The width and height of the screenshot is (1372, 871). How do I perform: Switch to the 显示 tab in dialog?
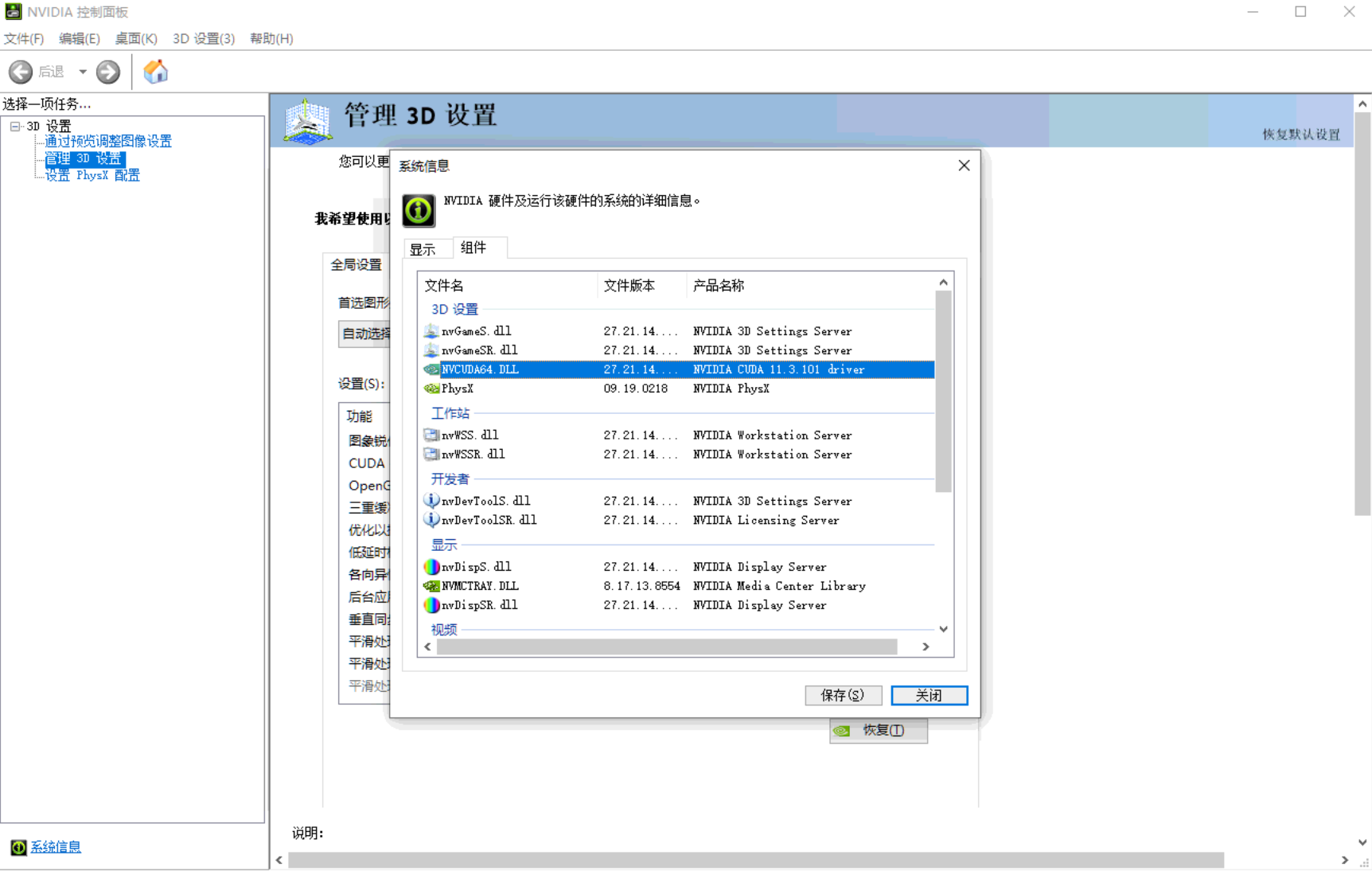pos(423,249)
